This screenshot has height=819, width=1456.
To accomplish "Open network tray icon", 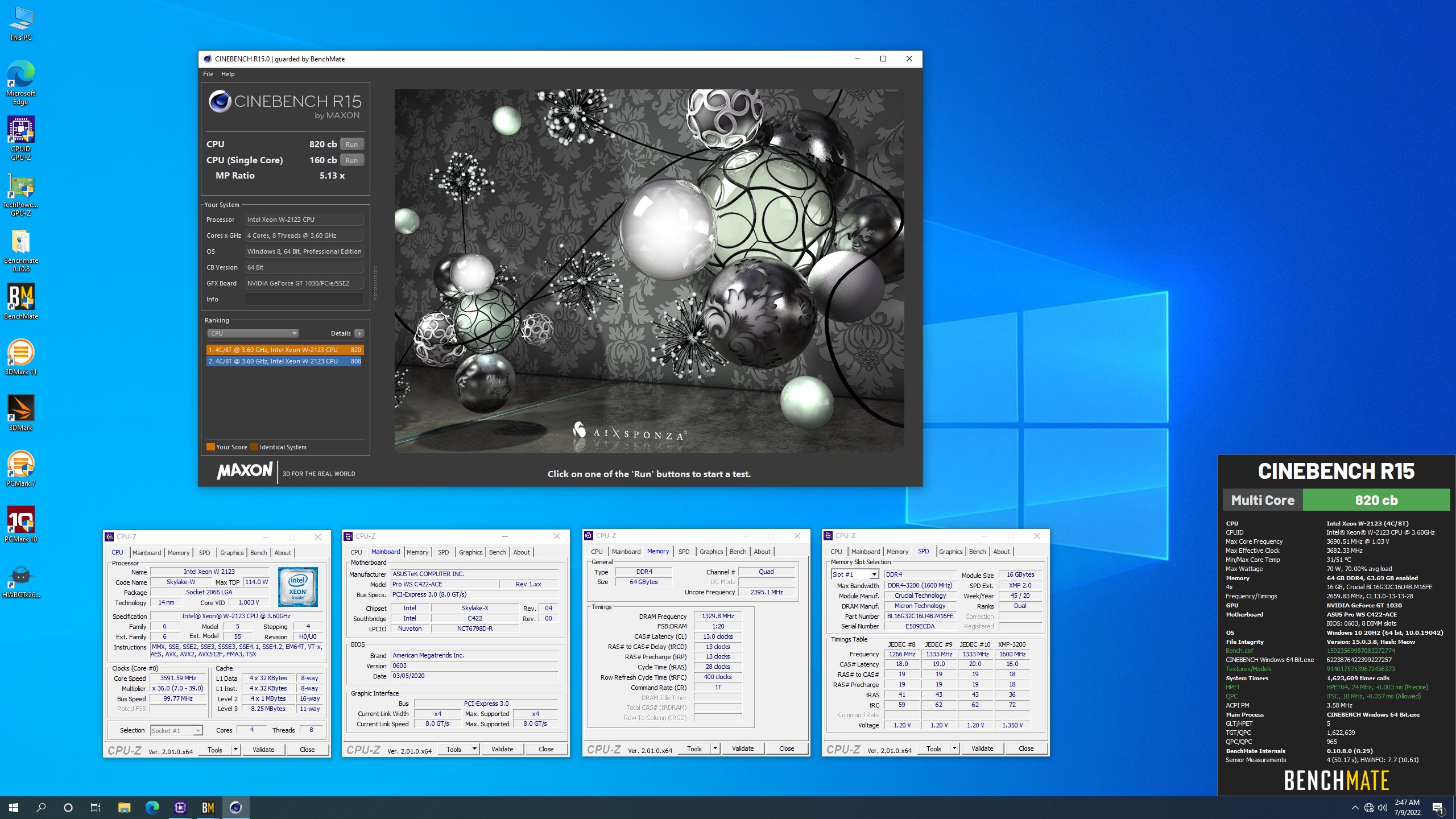I will coord(1369,808).
